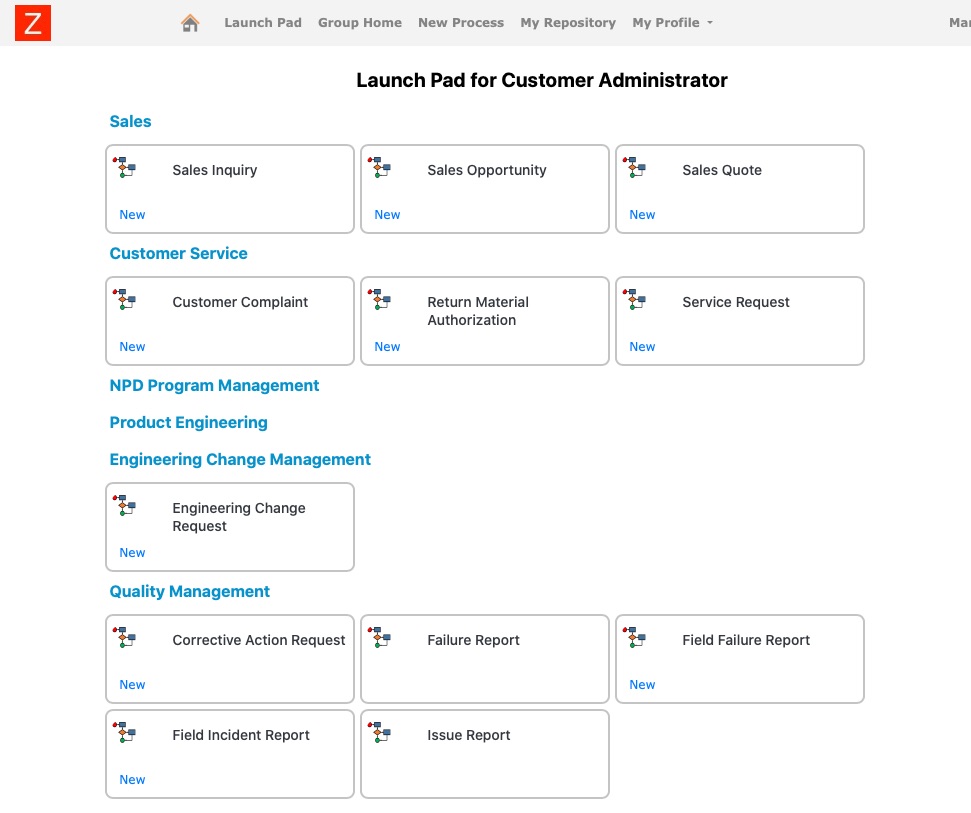Go to home via house icon
This screenshot has width=971, height=813.
point(190,23)
